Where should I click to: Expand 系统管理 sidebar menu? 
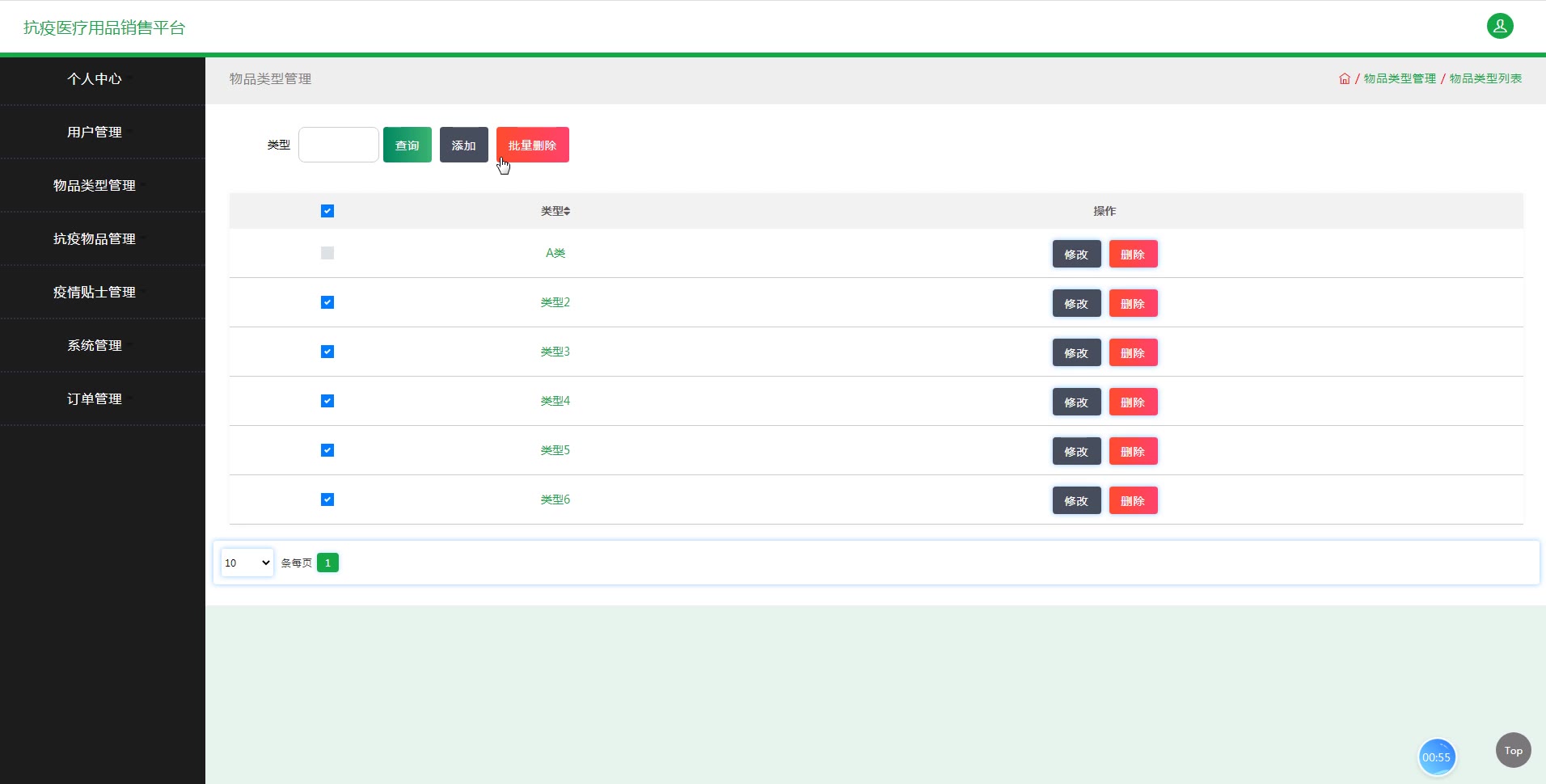tap(103, 345)
